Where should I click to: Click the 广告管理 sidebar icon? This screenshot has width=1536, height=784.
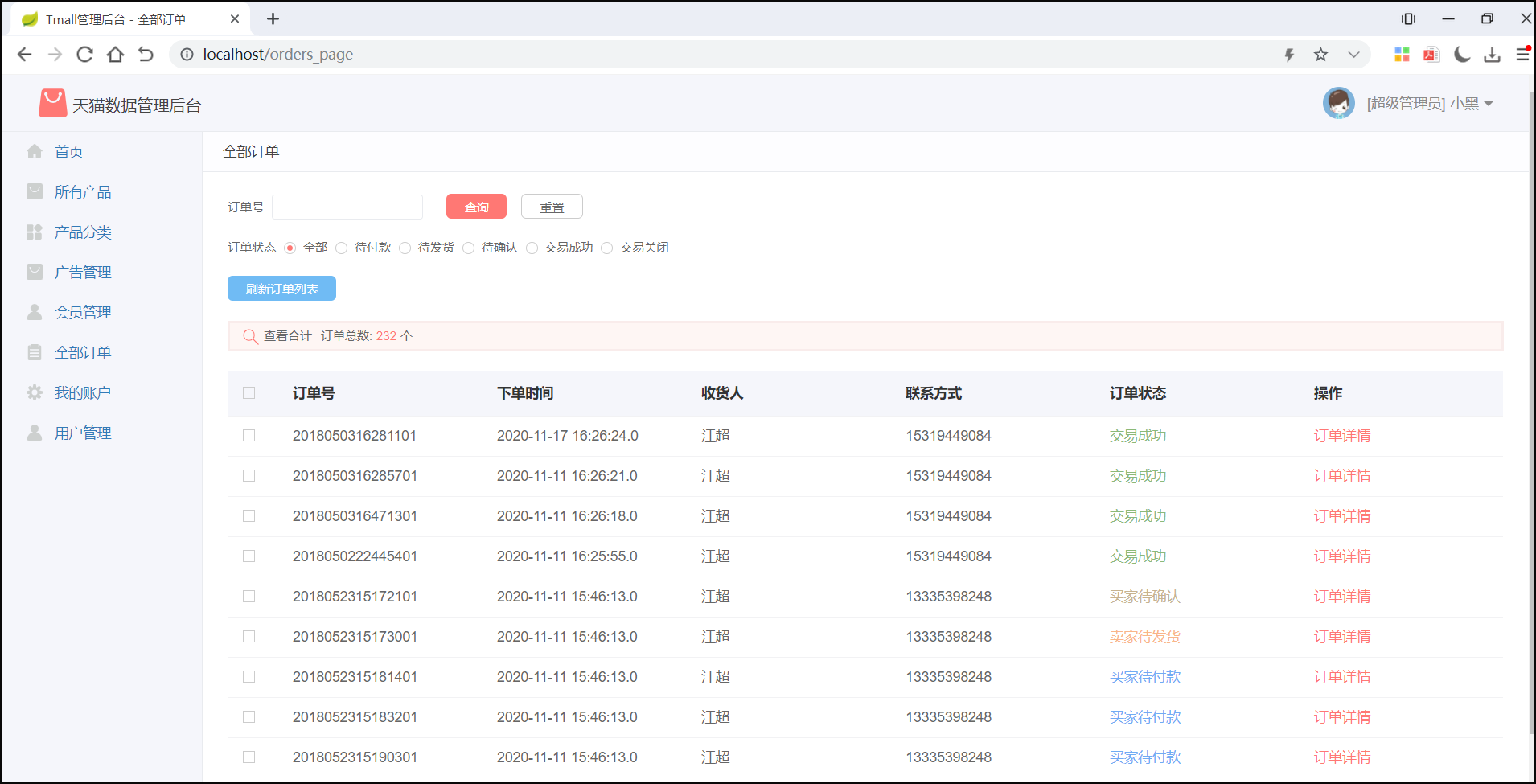click(x=35, y=272)
